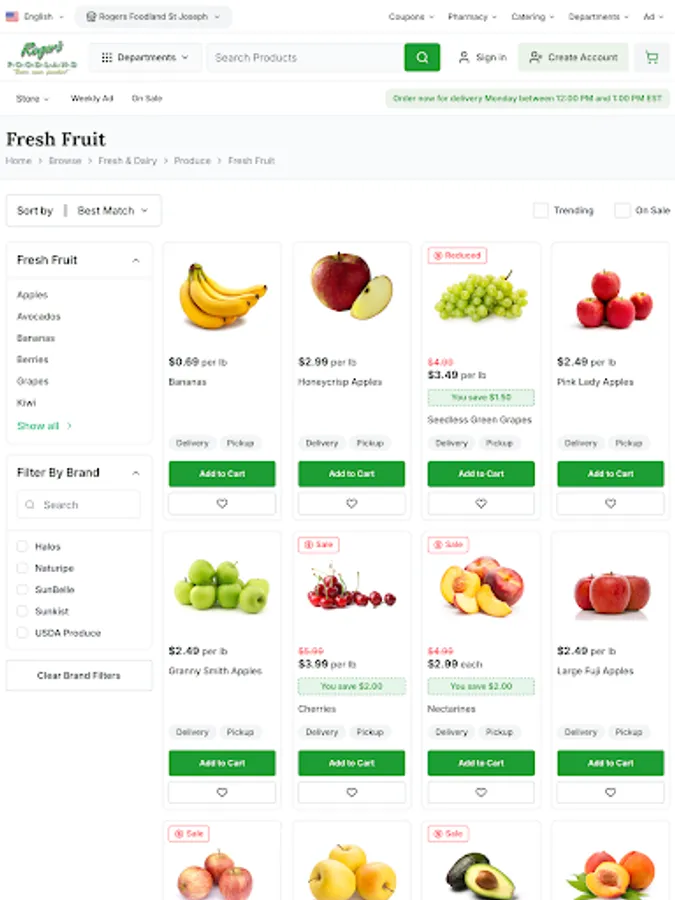Click the Search Products input field
This screenshot has height=900, width=675.
tap(306, 57)
